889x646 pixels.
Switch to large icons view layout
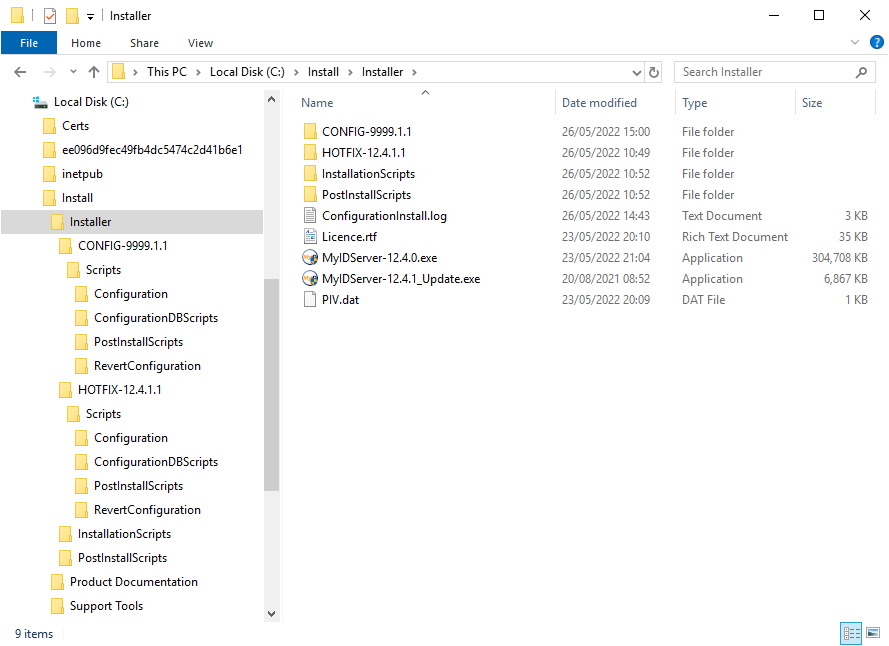click(872, 633)
